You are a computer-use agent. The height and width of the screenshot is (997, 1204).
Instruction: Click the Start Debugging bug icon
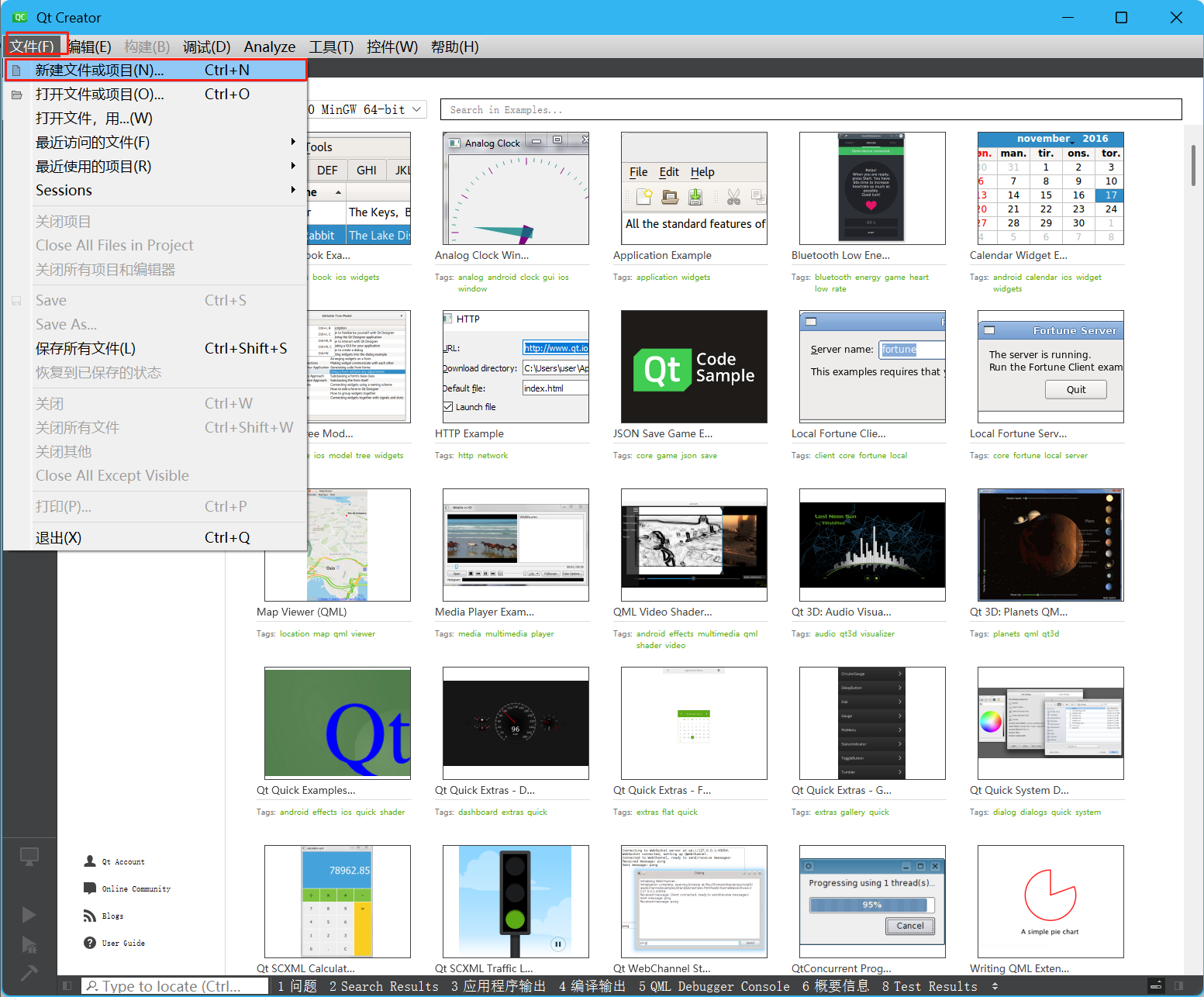29,944
